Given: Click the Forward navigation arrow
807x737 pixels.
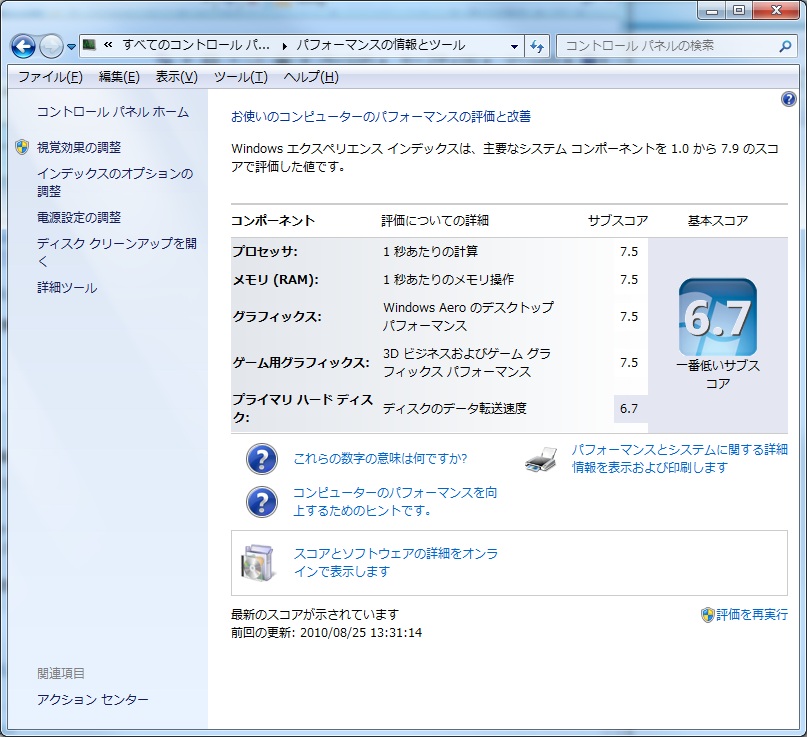Looking at the screenshot, I should pyautogui.click(x=51, y=46).
